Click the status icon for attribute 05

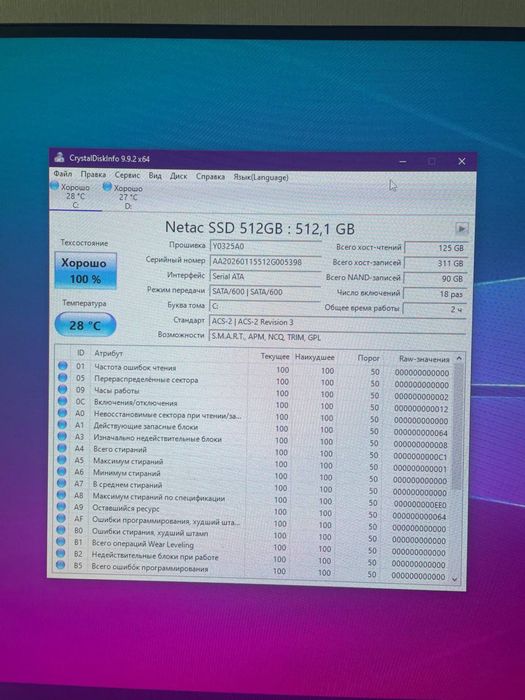pos(63,378)
